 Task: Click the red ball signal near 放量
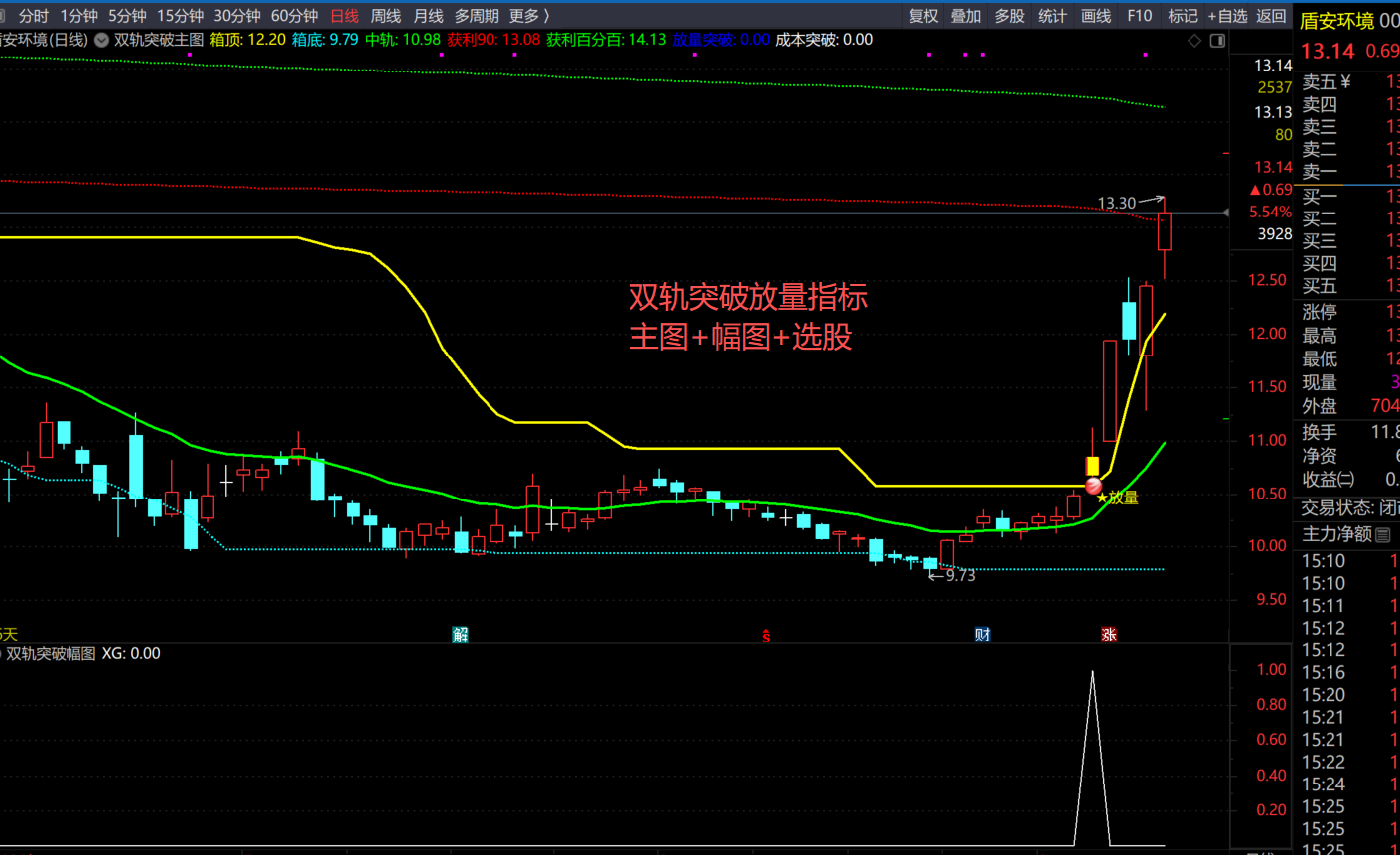1093,486
